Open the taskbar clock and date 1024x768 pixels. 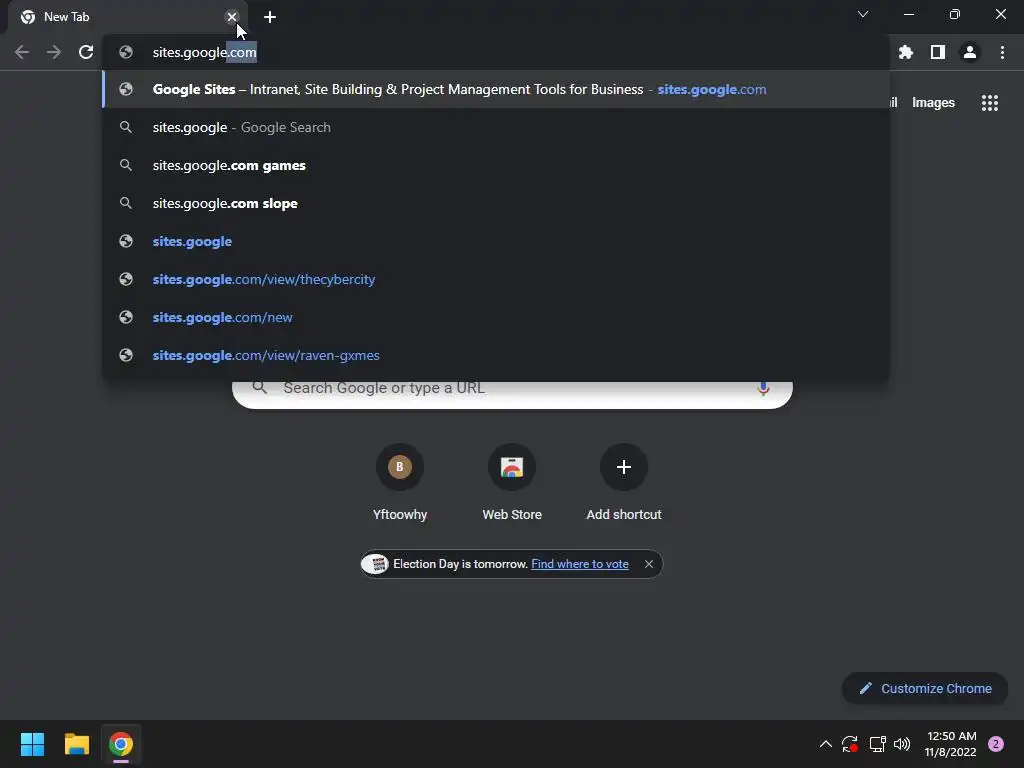pos(951,744)
